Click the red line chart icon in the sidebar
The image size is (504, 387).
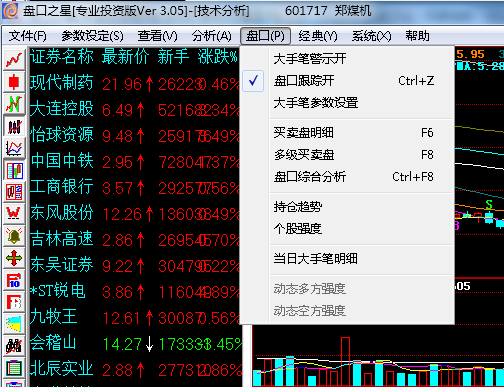point(14,60)
